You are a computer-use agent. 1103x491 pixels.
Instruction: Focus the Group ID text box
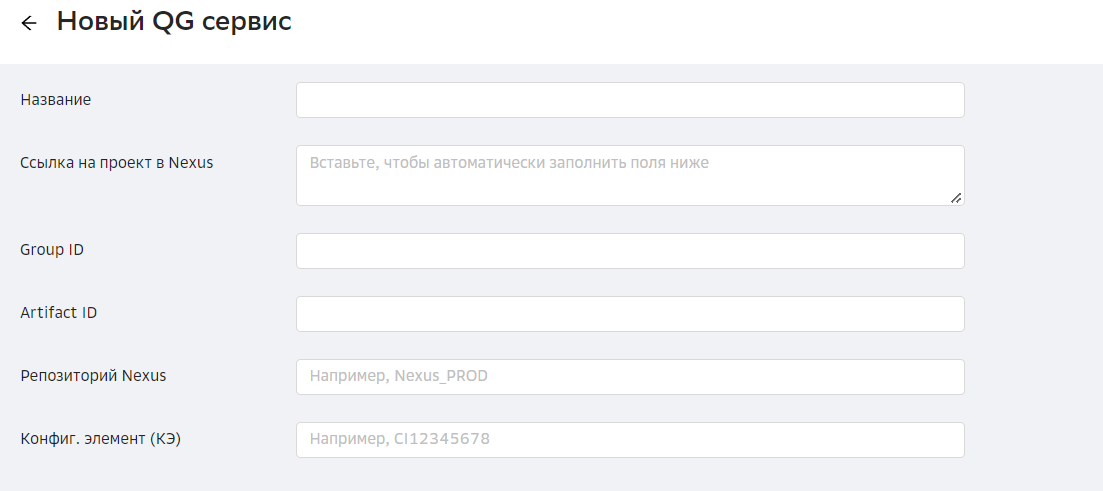tap(630, 251)
